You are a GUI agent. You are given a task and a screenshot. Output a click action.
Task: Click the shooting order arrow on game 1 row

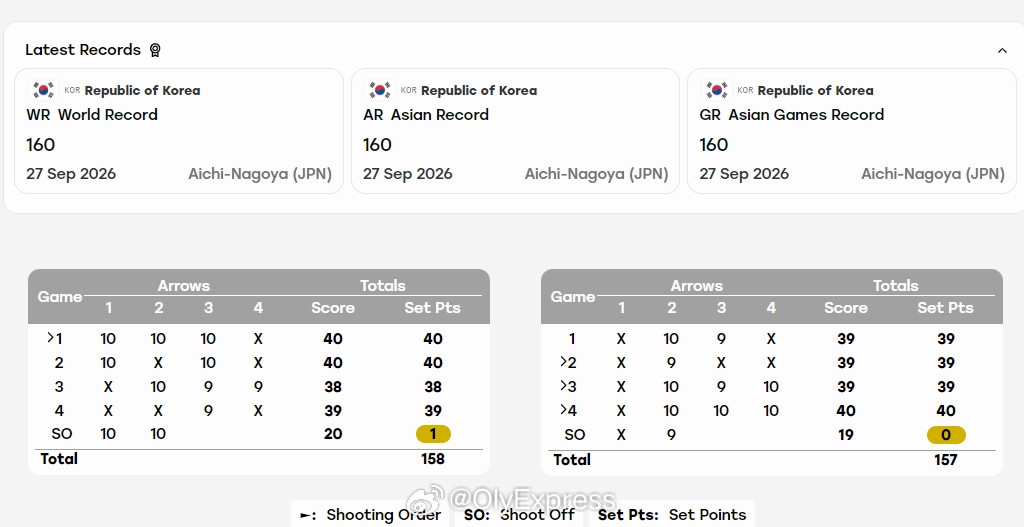click(x=50, y=338)
